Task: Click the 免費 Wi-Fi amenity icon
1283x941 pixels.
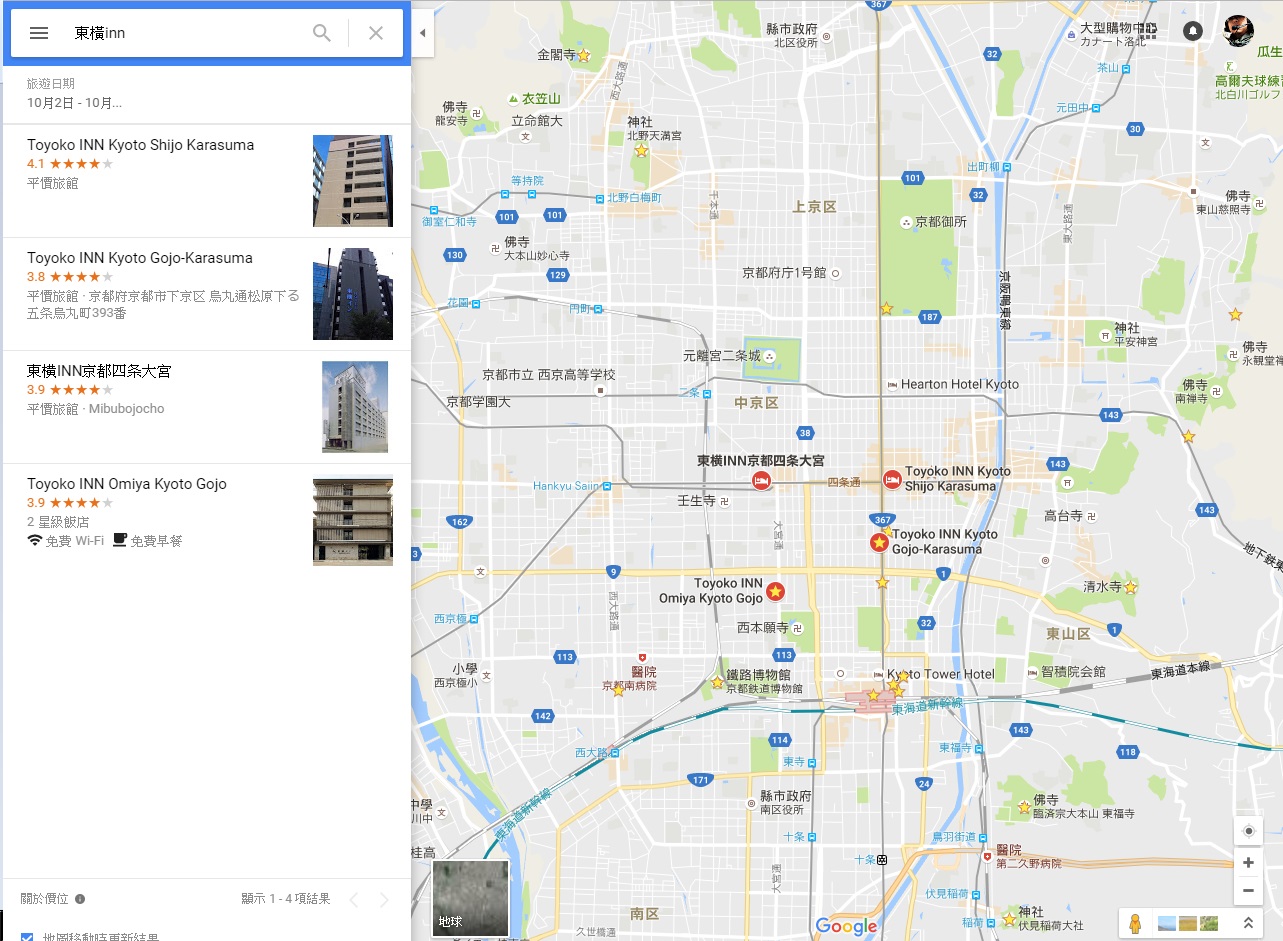Action: coord(35,540)
